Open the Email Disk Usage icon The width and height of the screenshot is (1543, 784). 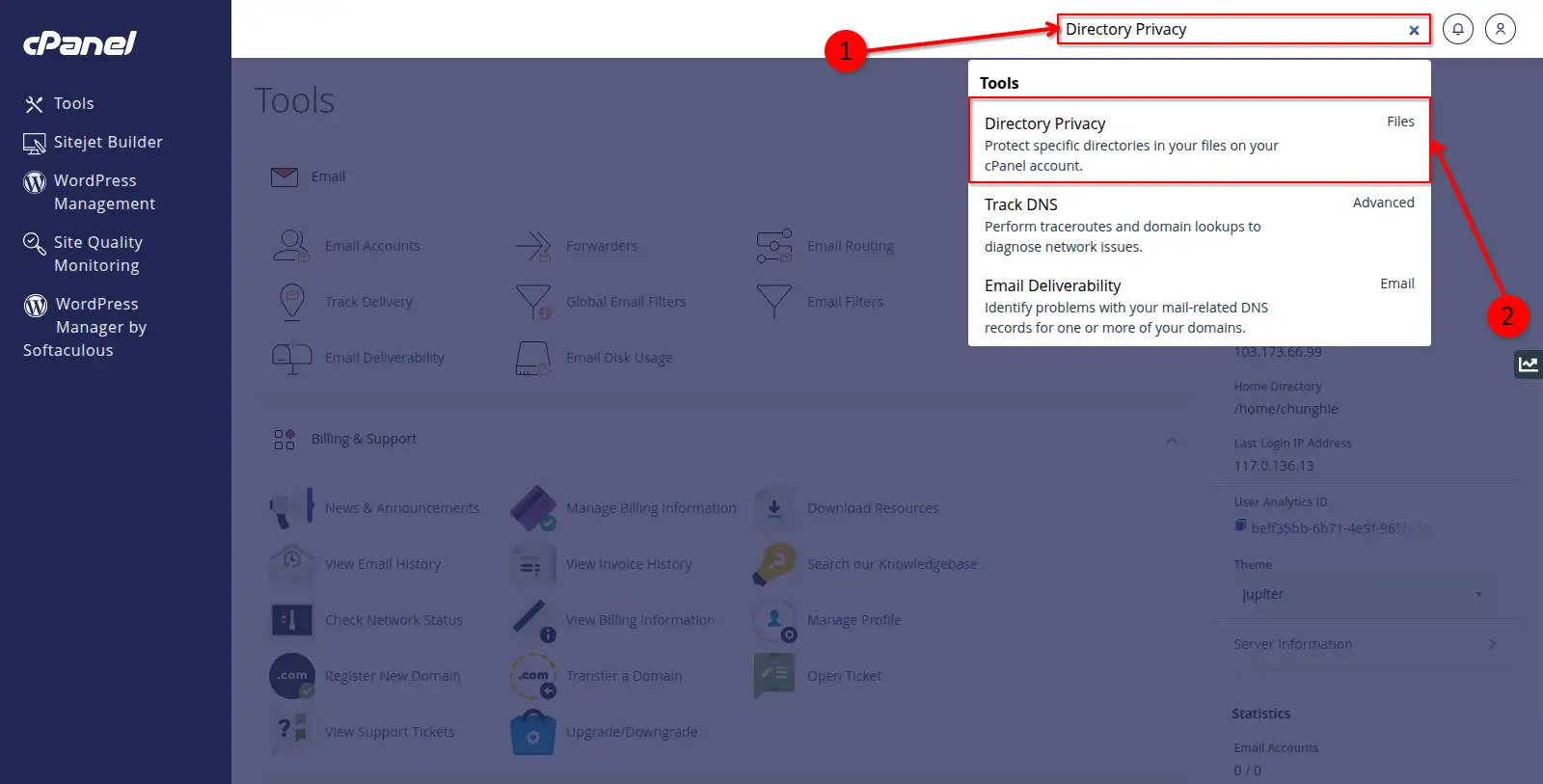532,358
